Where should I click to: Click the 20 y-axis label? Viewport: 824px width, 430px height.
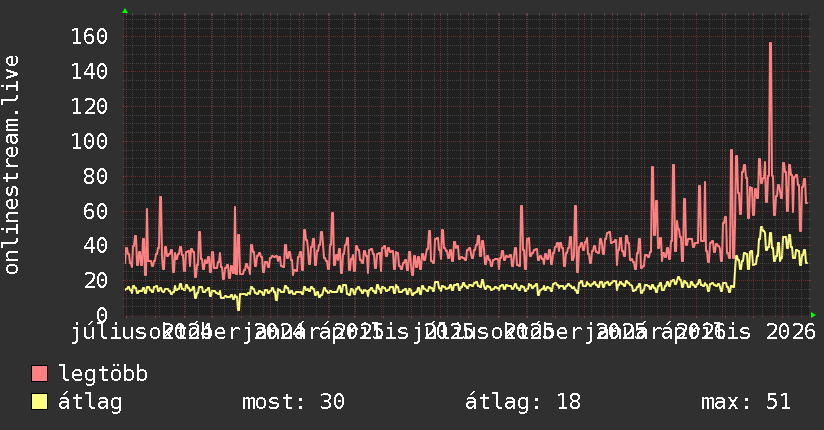[x=96, y=280]
